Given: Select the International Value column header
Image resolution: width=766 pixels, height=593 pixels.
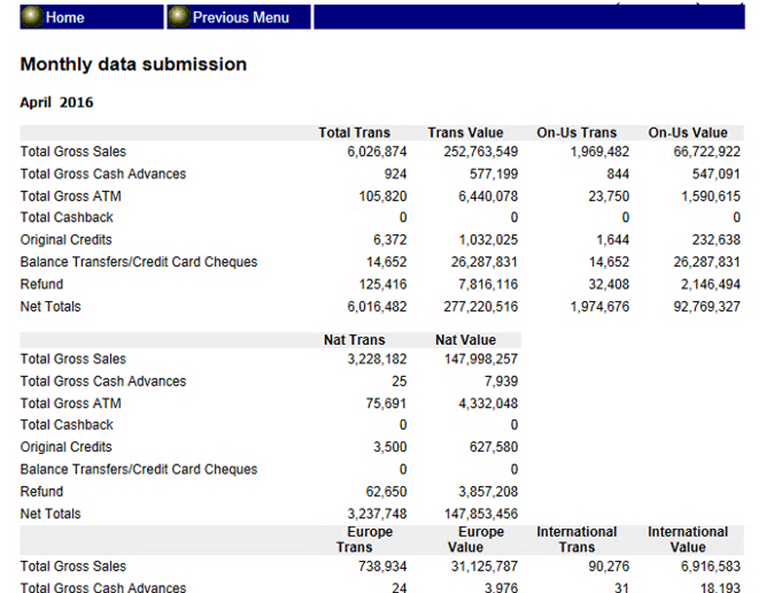Looking at the screenshot, I should pyautogui.click(x=688, y=539).
